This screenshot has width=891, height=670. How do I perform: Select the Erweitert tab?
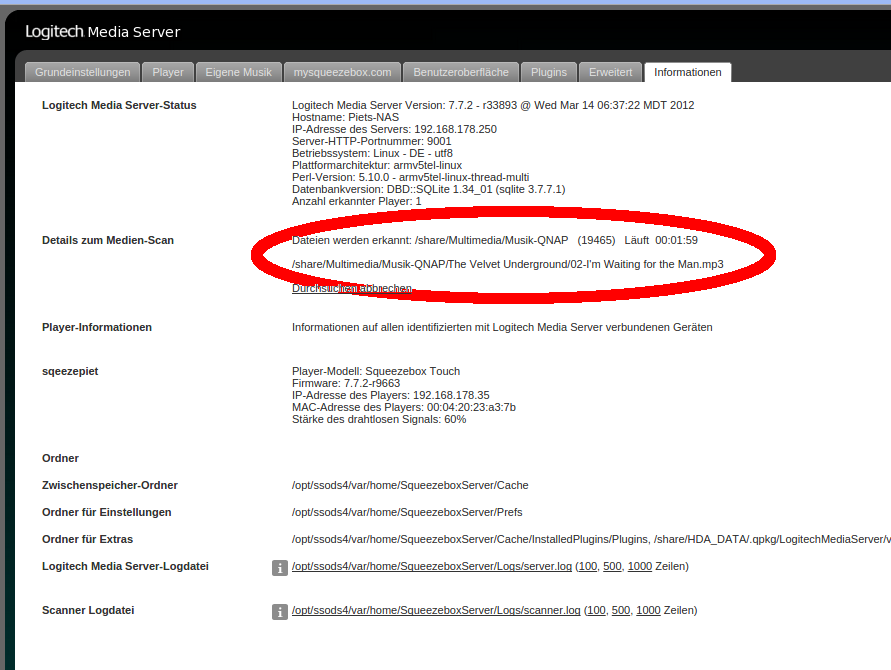[610, 72]
